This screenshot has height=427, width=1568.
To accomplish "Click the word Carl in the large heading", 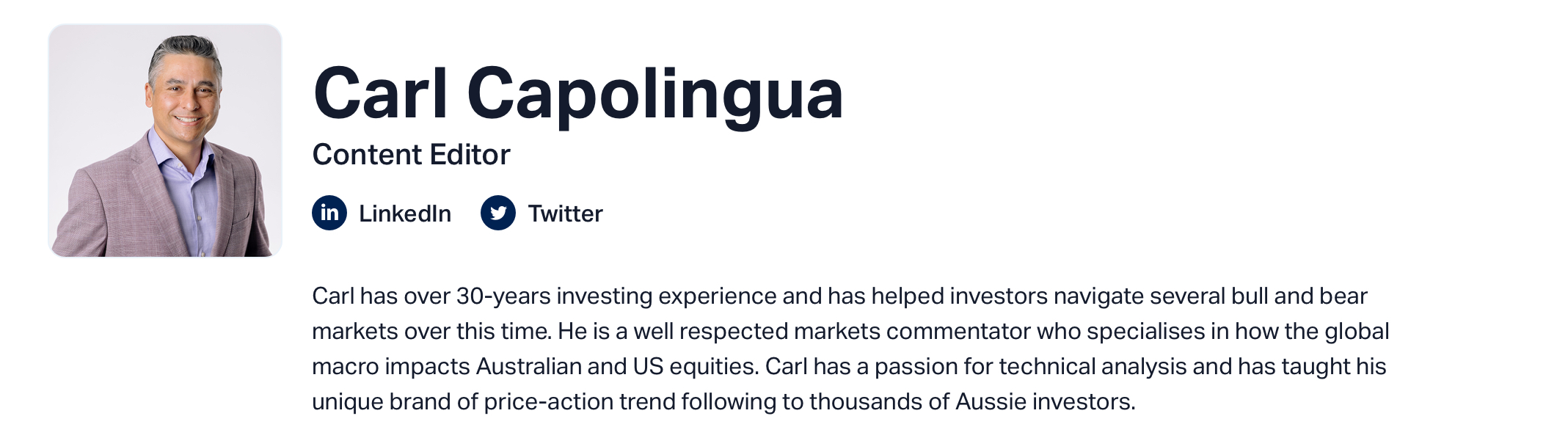I will click(380, 92).
